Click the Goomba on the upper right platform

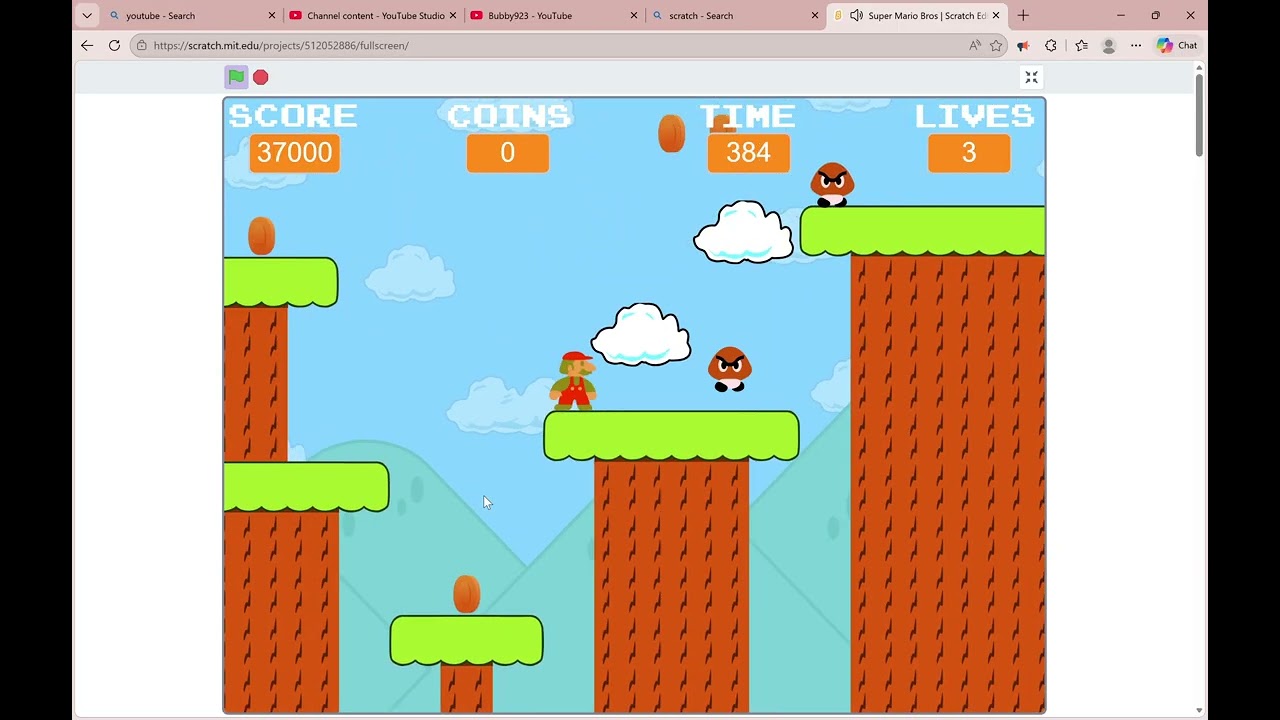[832, 185]
